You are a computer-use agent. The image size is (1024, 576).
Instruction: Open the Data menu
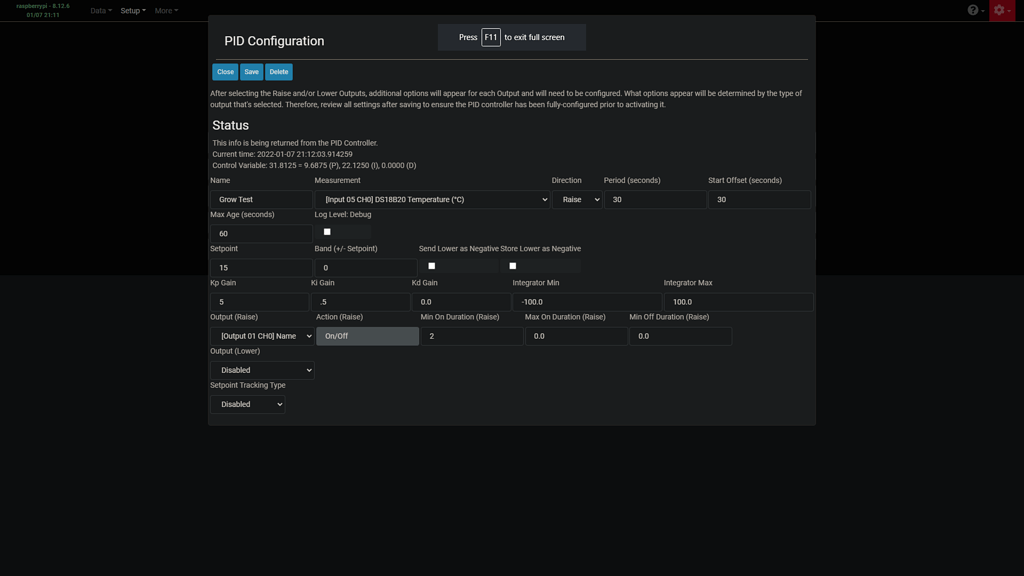[97, 10]
